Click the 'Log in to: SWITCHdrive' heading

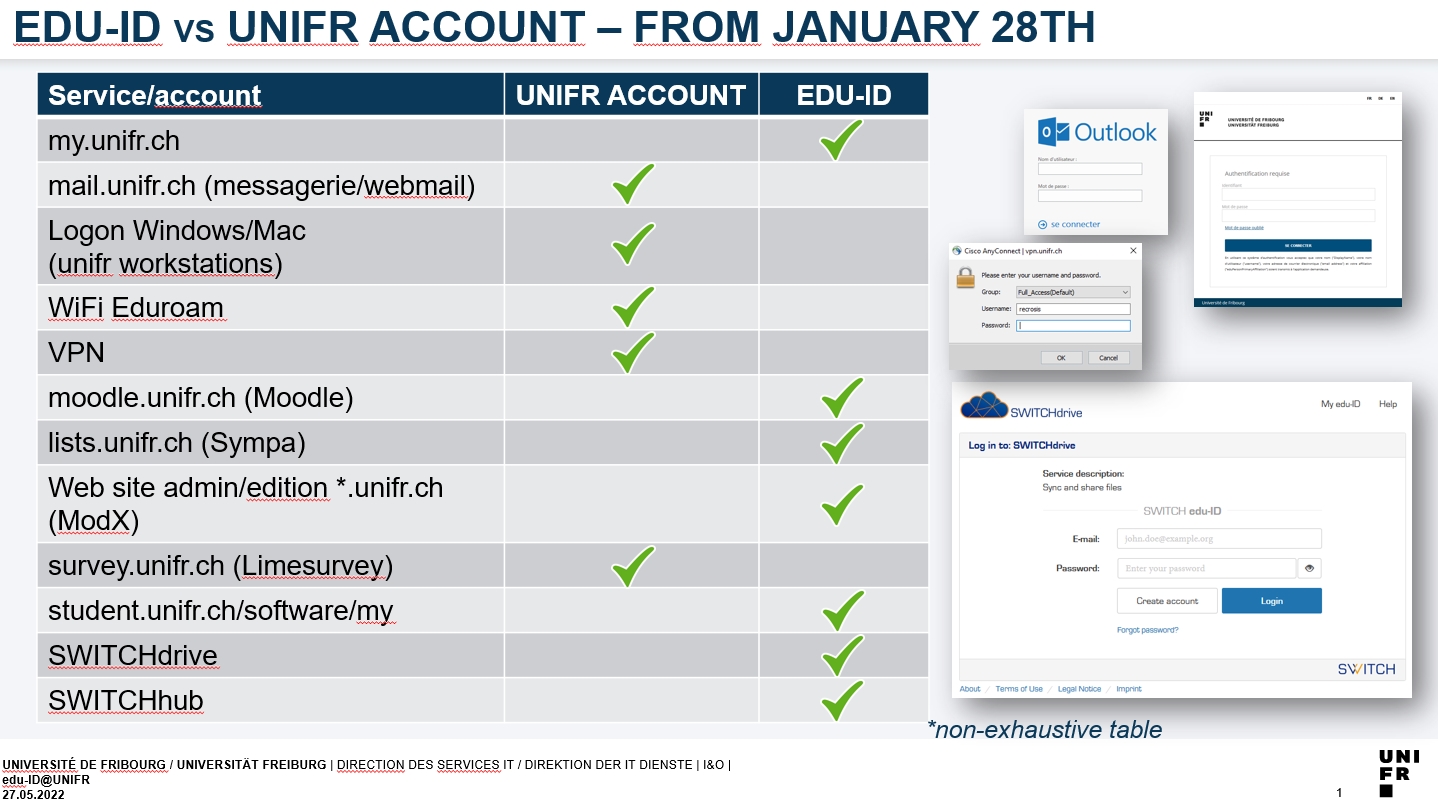(x=1022, y=445)
